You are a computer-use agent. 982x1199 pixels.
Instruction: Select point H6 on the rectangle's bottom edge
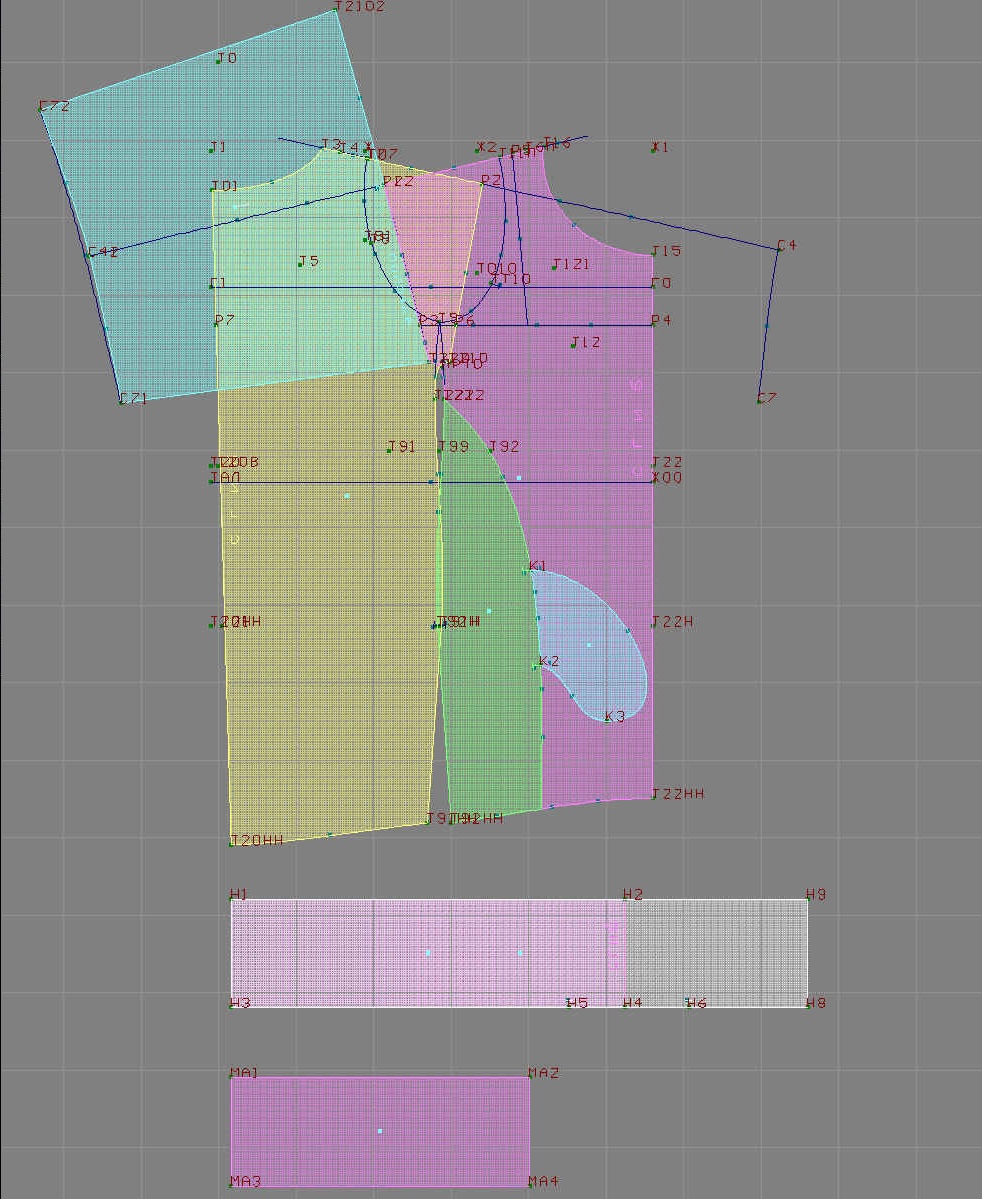tap(688, 1003)
